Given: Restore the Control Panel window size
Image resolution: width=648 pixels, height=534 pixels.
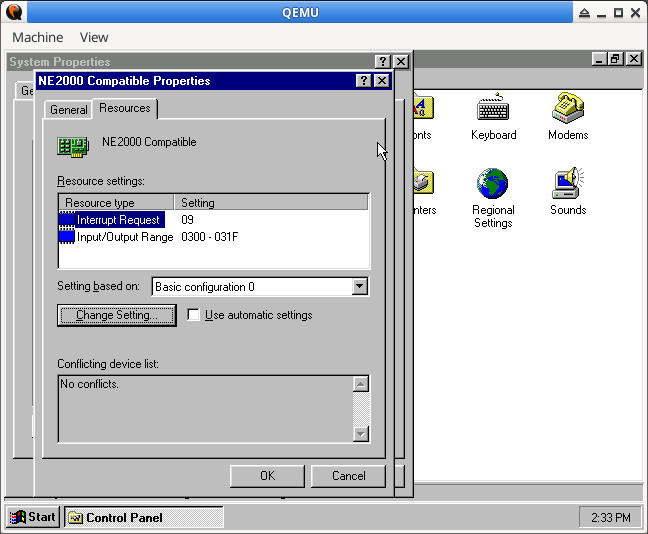Looking at the screenshot, I should click(x=615, y=59).
